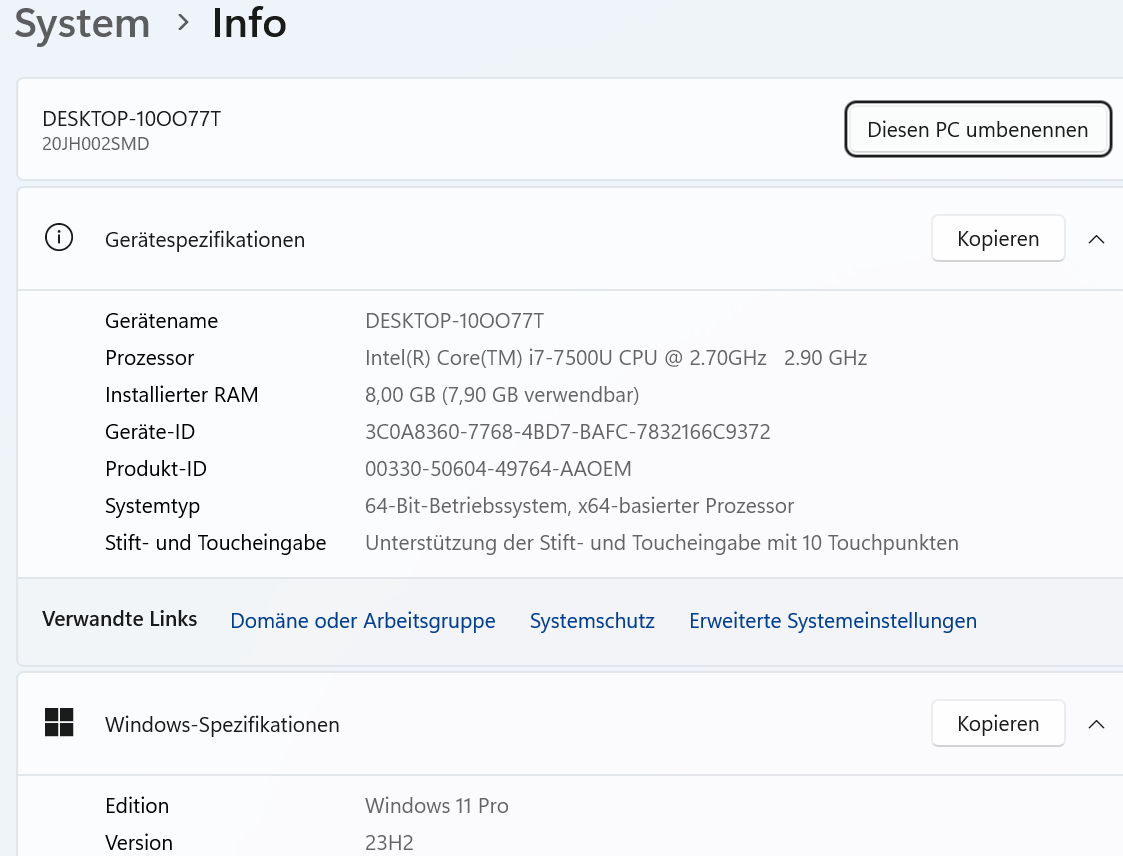Open the Systemschutz link
This screenshot has height=856, width=1123.
click(x=592, y=620)
